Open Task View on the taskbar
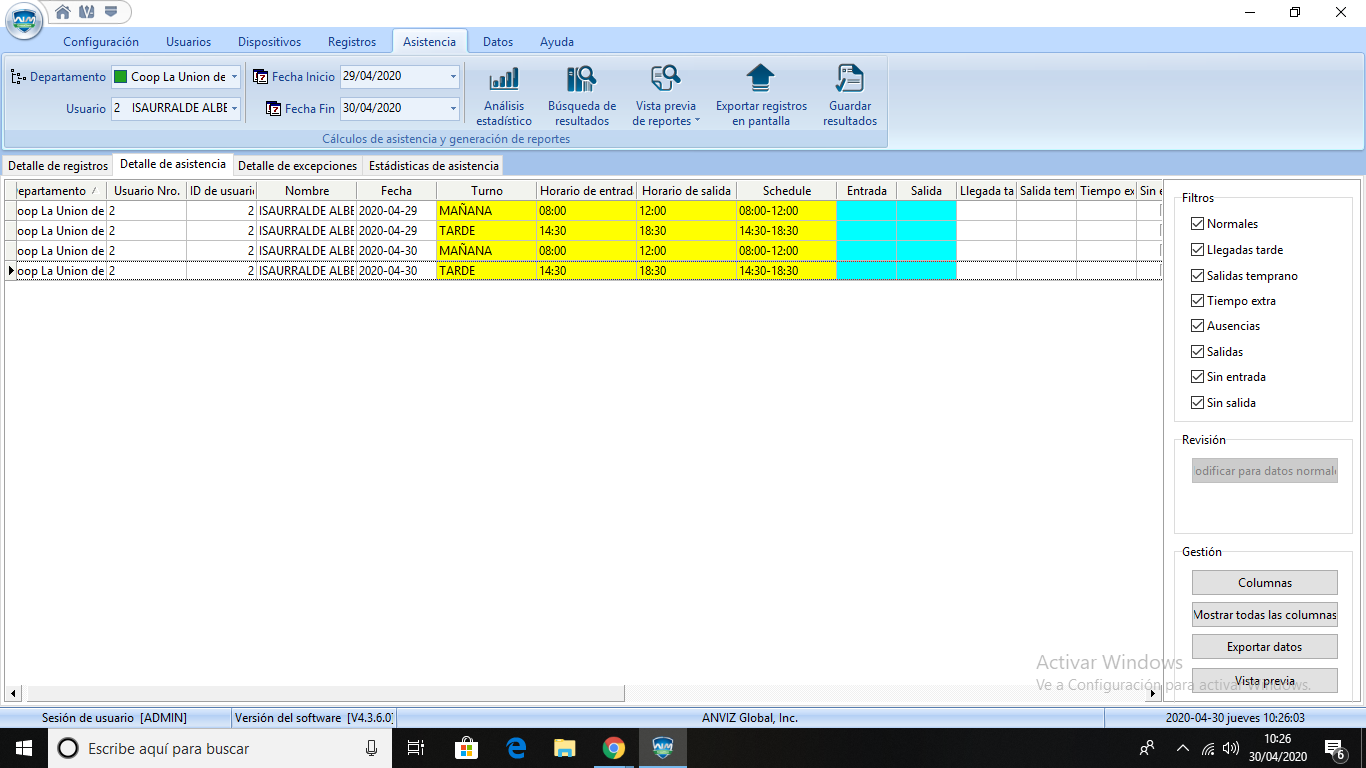Image resolution: width=1366 pixels, height=768 pixels. [x=416, y=748]
